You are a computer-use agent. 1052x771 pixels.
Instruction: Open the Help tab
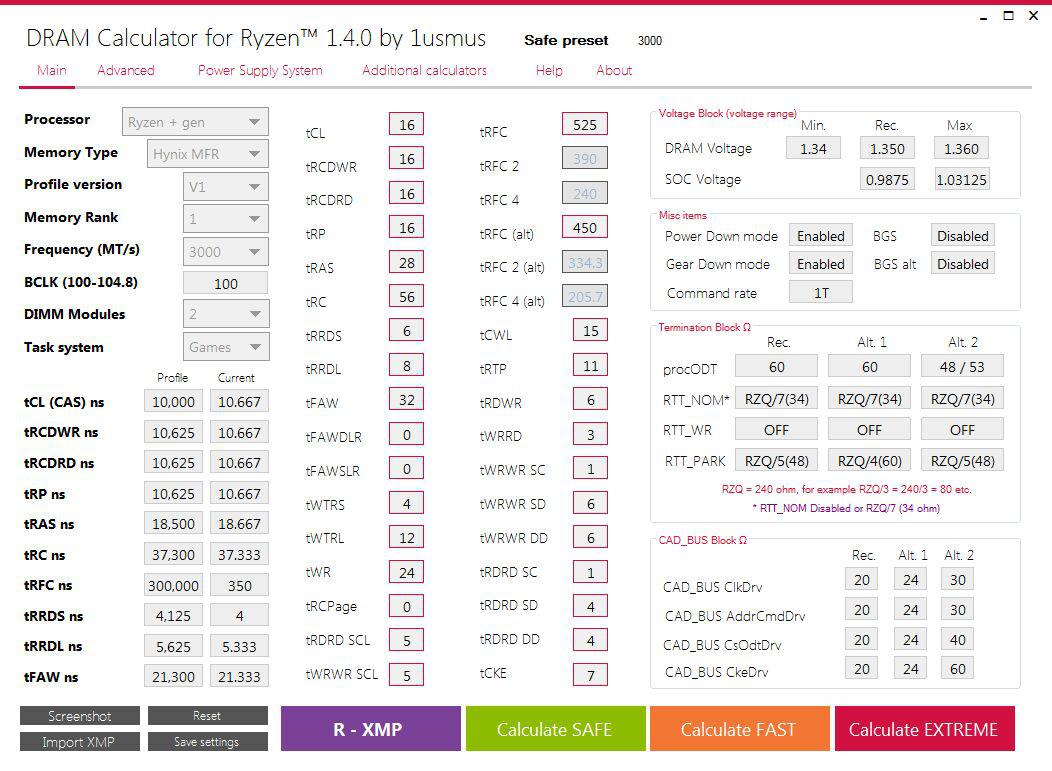pyautogui.click(x=549, y=70)
